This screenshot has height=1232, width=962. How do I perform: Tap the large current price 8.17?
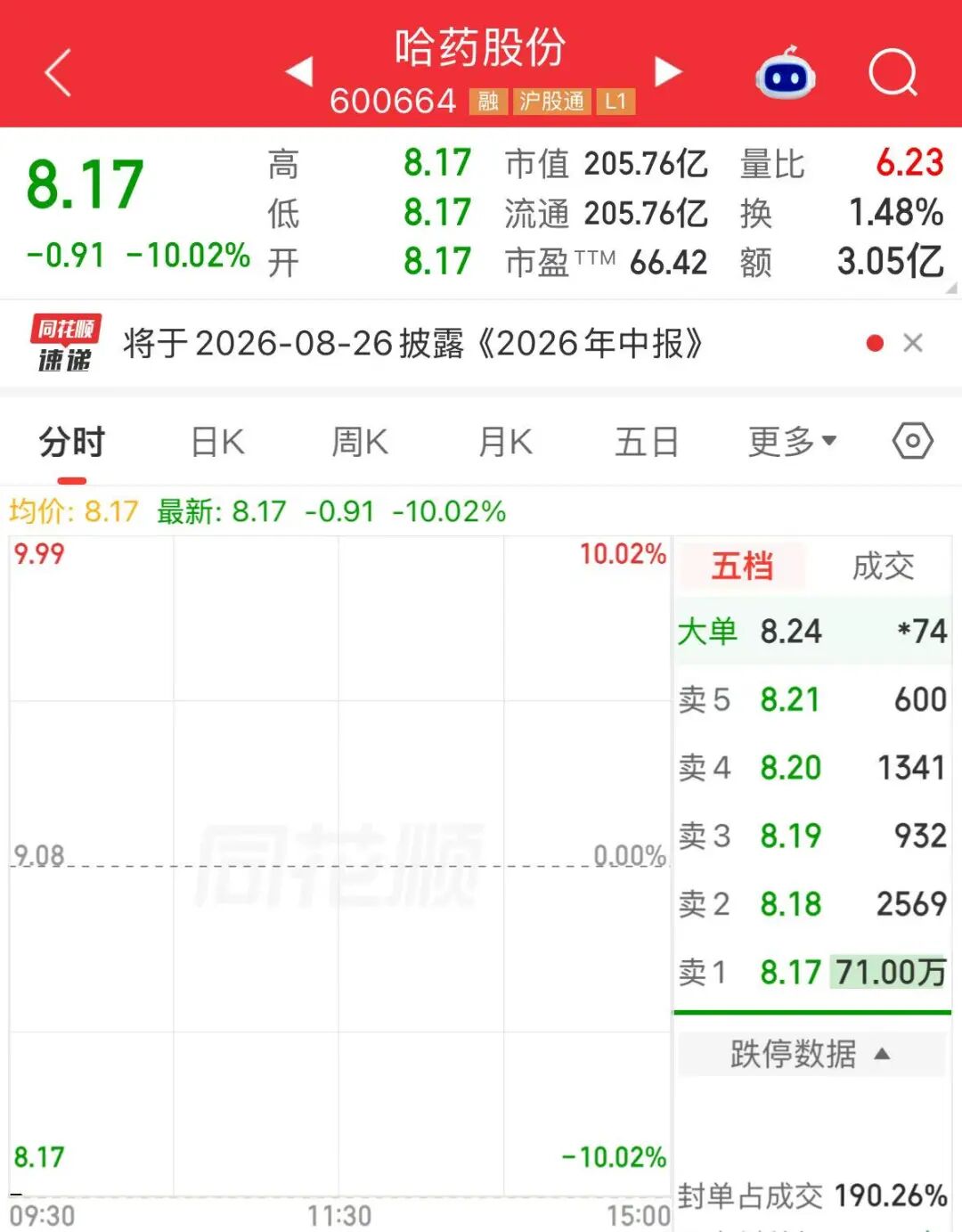point(86,185)
